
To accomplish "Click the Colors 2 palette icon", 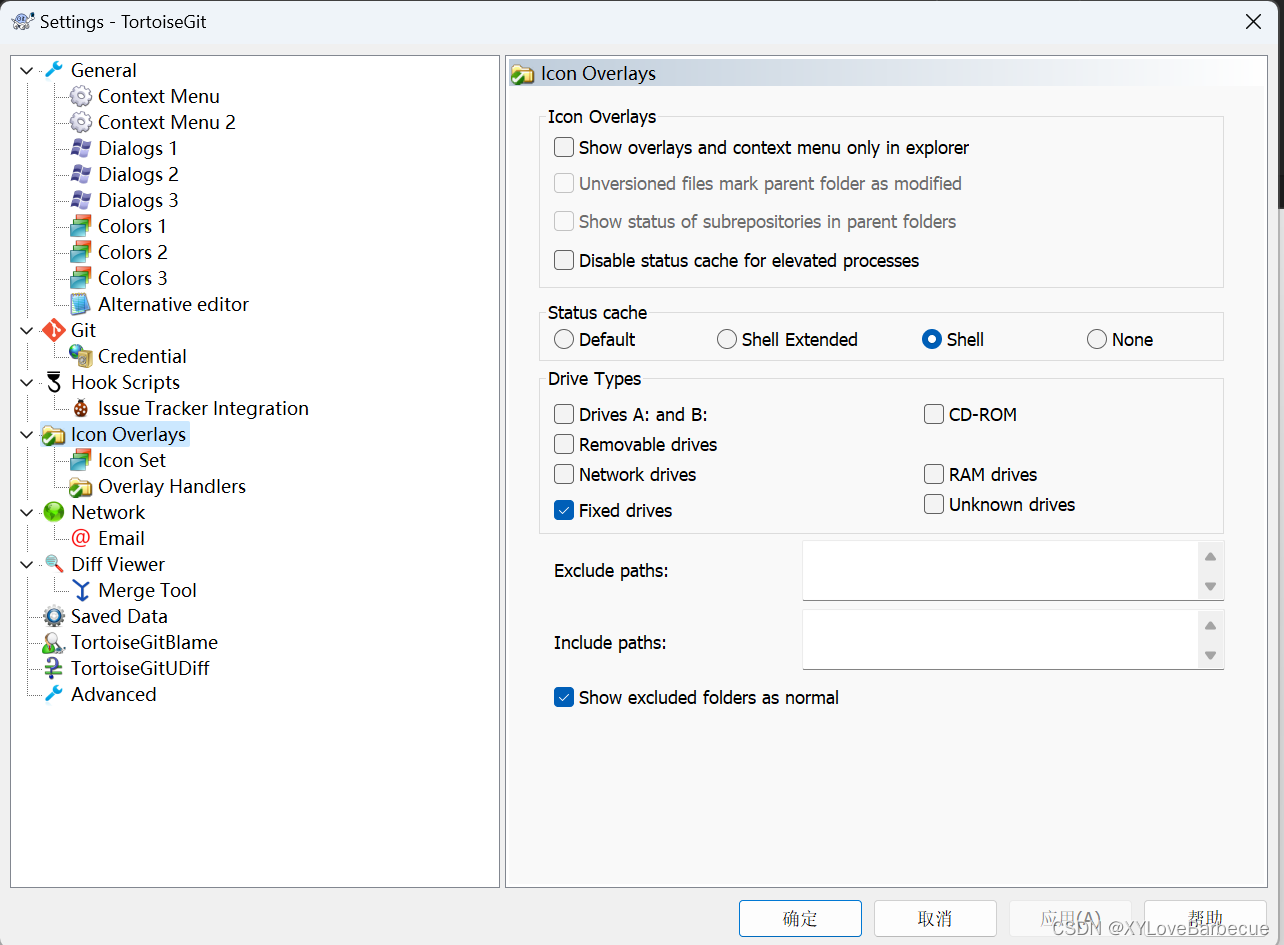I will click(x=81, y=252).
